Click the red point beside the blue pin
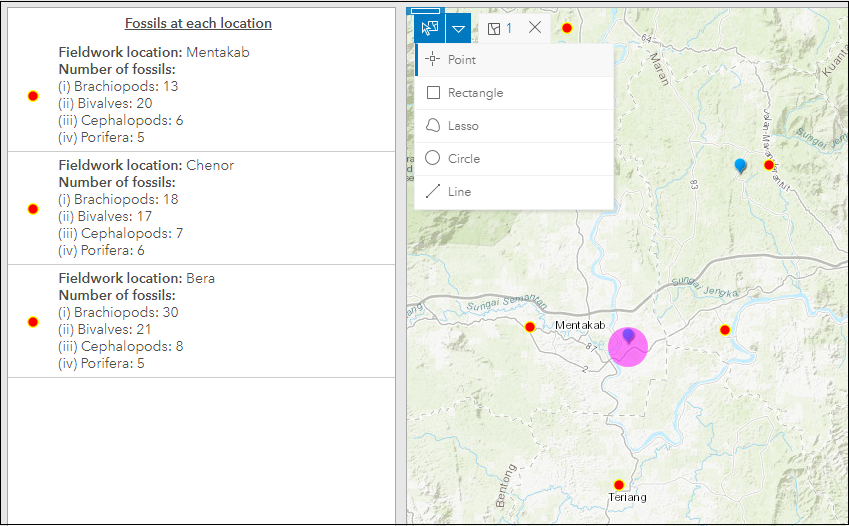This screenshot has width=849, height=526. point(769,165)
